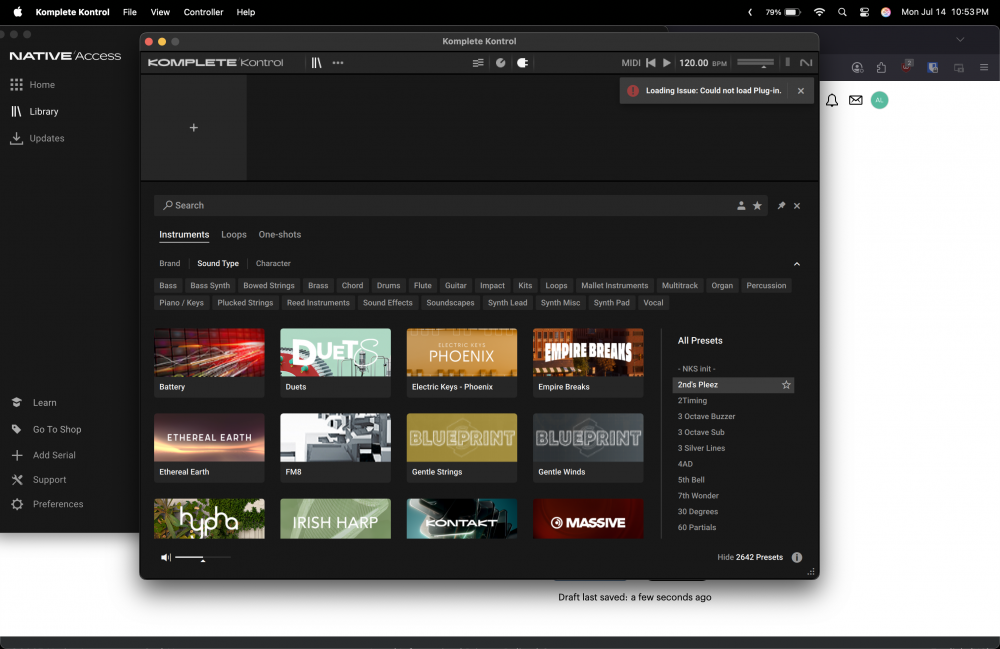
Task: Select the 3 Octave Buzzer preset
Action: [706, 416]
